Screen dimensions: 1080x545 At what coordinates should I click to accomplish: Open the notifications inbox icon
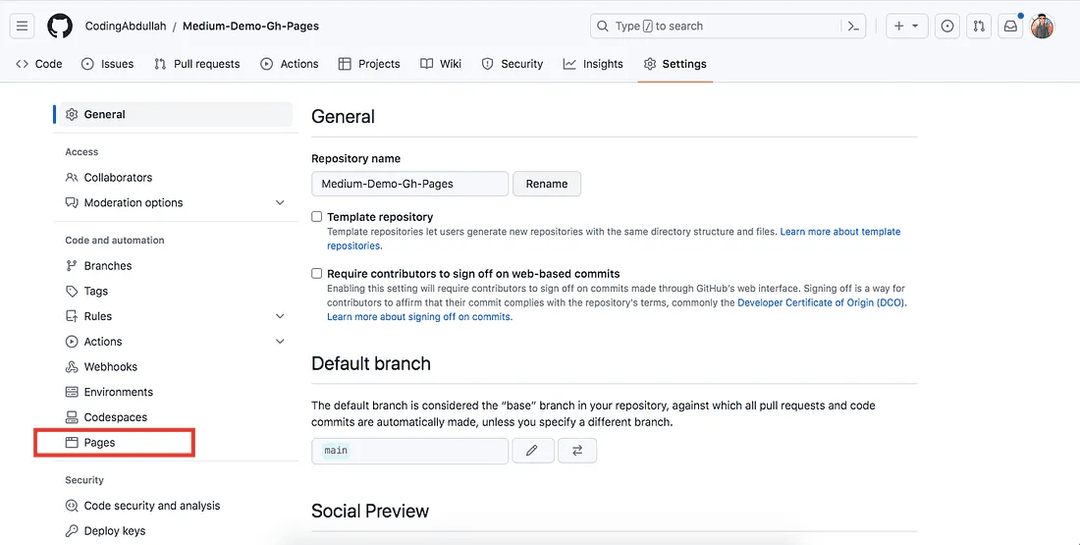(1011, 26)
